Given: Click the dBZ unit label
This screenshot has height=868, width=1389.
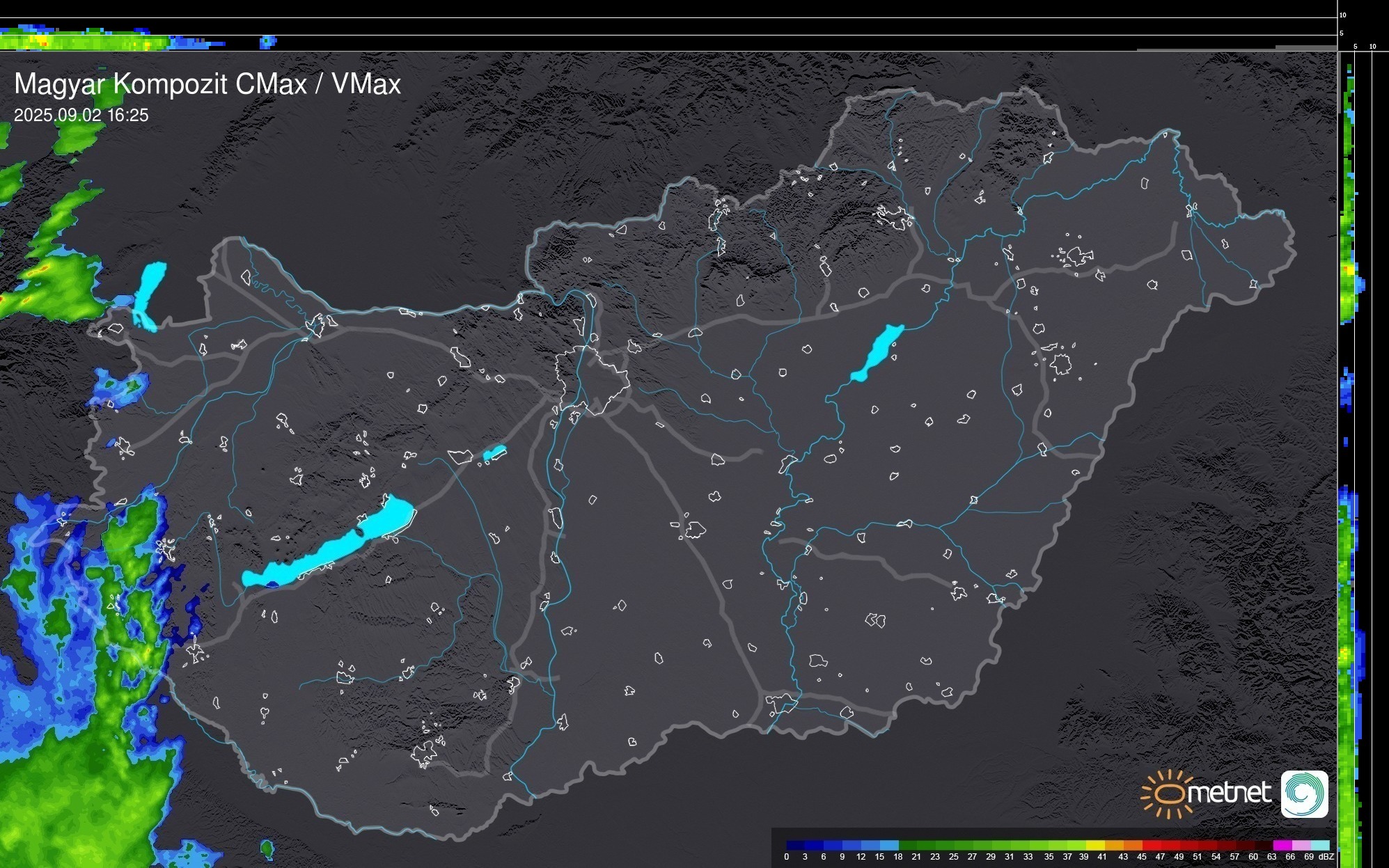Looking at the screenshot, I should click(x=1326, y=857).
